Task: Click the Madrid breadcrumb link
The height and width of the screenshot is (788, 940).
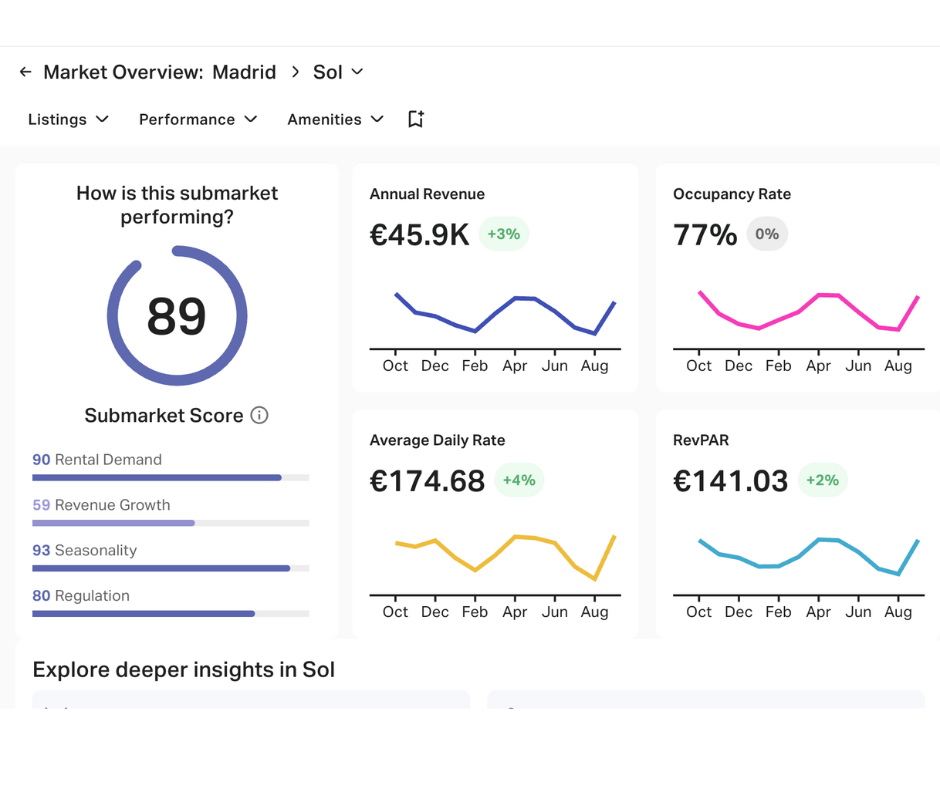Action: point(244,72)
